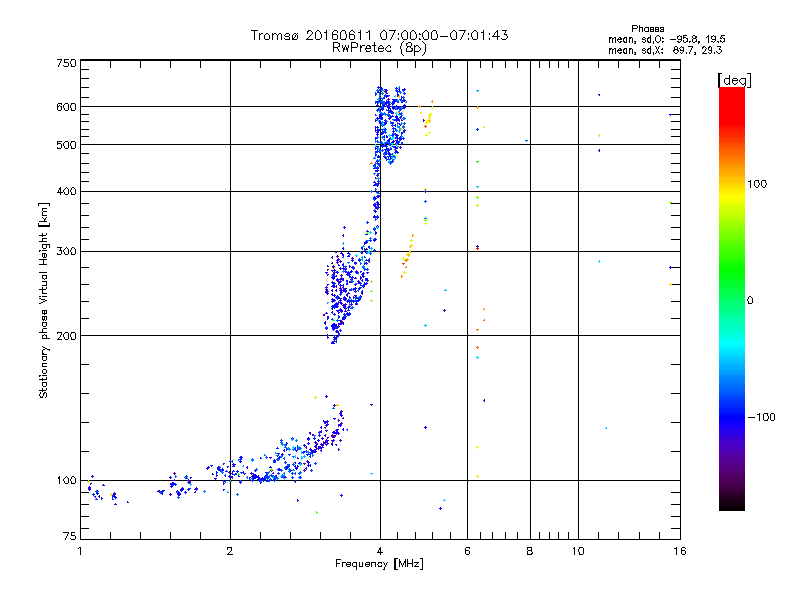Click the x-axis tick label '1'

click(80, 551)
